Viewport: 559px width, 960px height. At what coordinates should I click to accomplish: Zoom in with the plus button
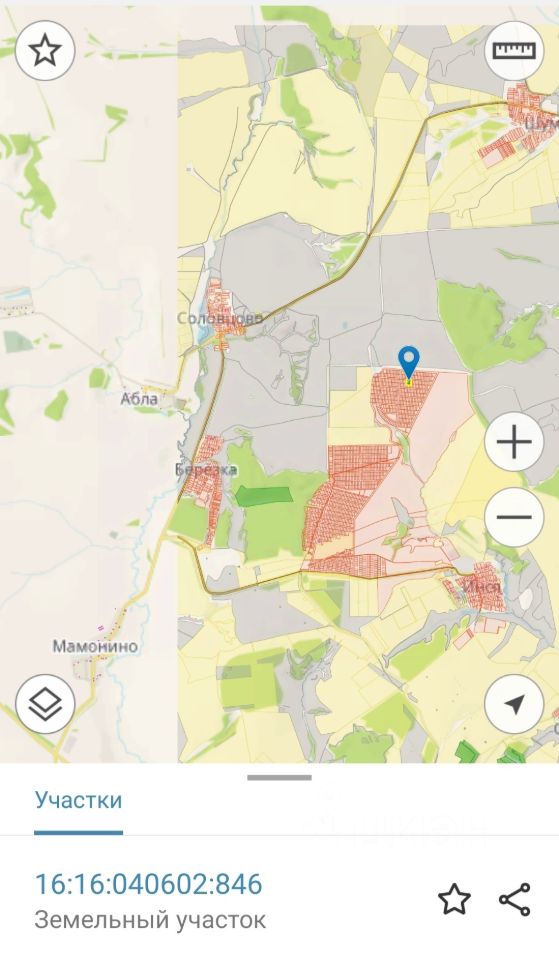514,441
